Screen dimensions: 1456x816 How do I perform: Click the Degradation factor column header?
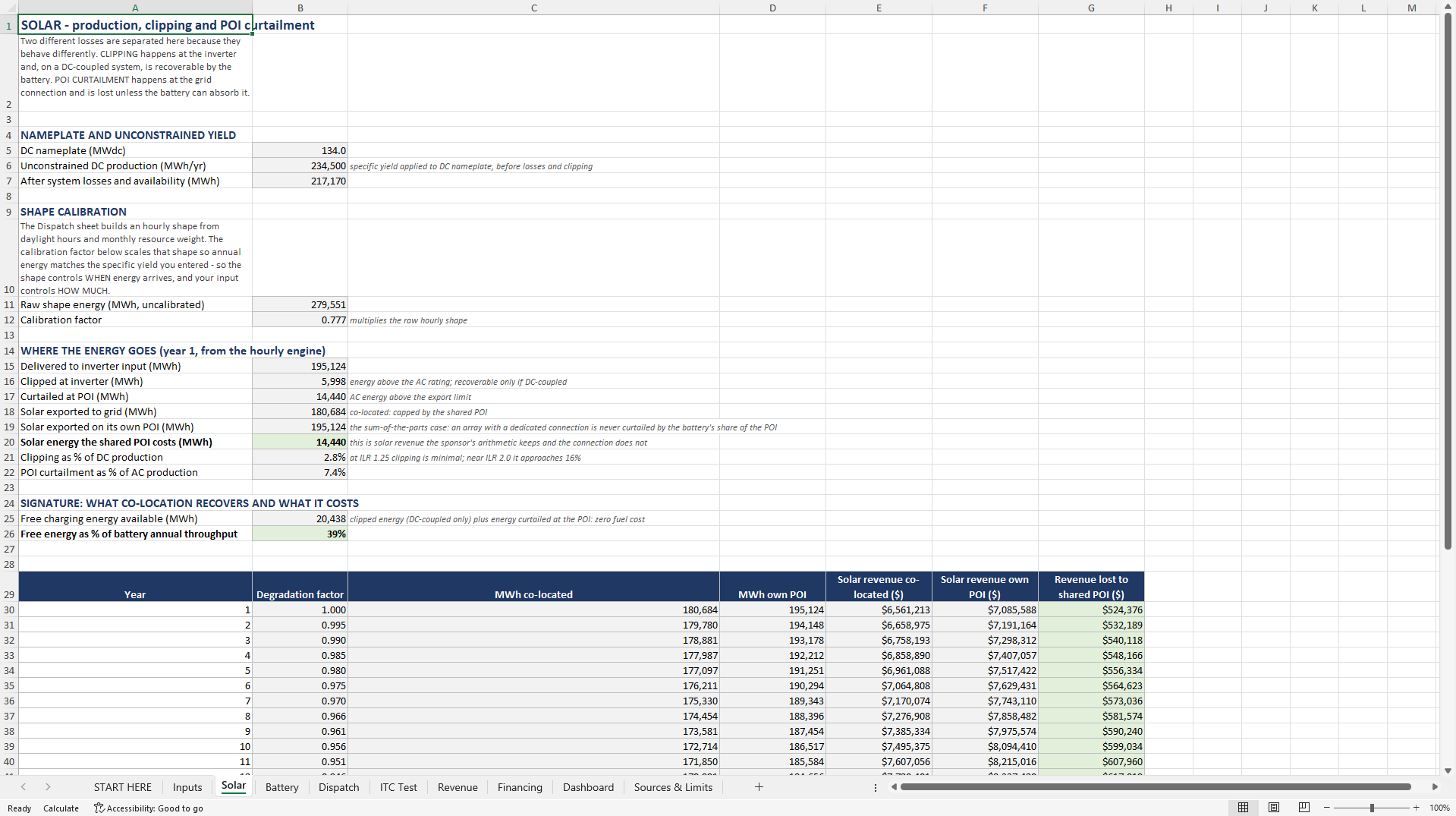click(300, 587)
